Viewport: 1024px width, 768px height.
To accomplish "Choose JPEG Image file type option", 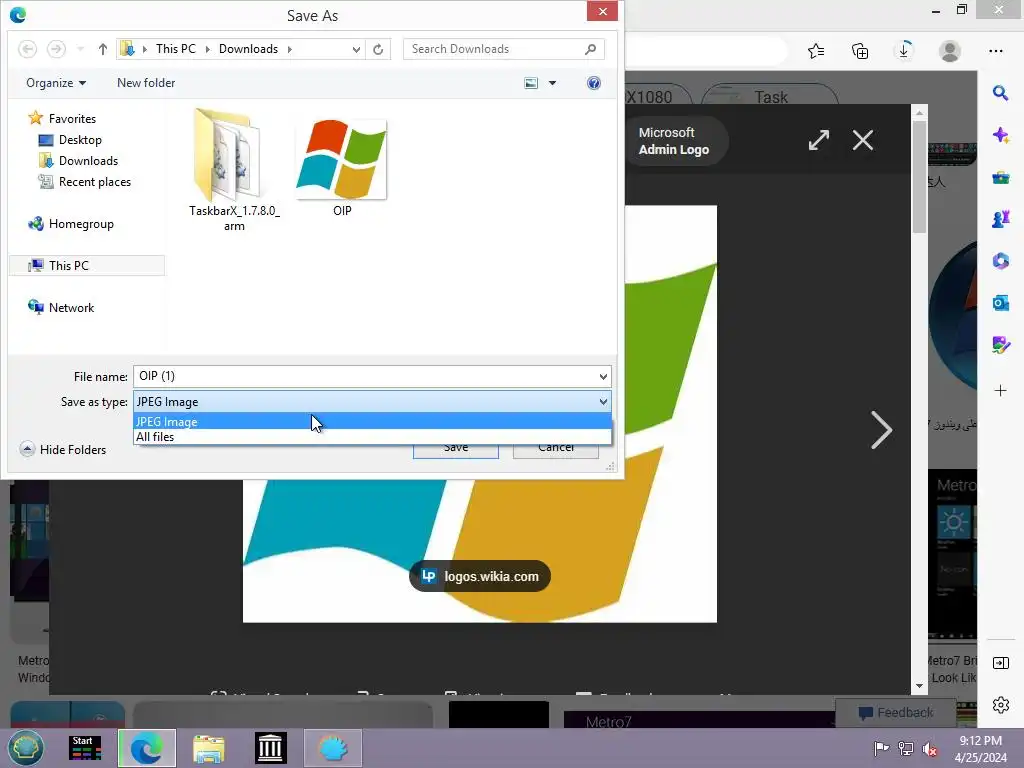I will point(372,422).
